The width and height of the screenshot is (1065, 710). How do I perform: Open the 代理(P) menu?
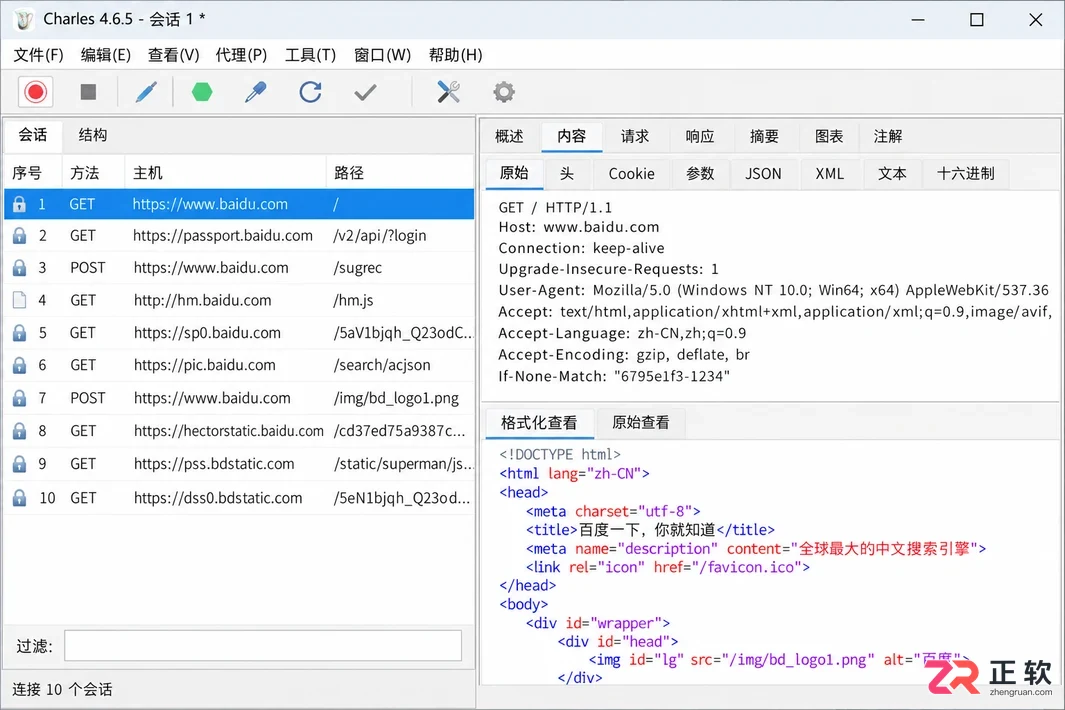coord(241,55)
